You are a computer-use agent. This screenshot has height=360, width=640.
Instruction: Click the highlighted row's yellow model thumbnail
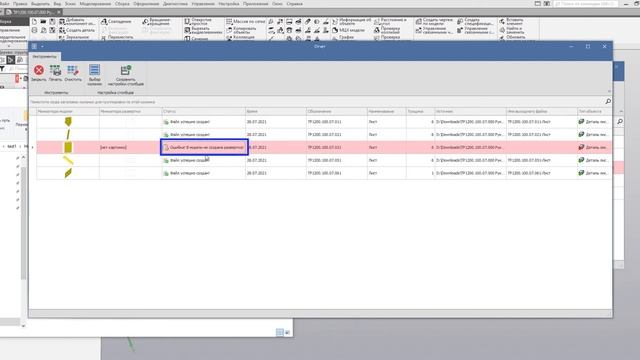pyautogui.click(x=68, y=147)
